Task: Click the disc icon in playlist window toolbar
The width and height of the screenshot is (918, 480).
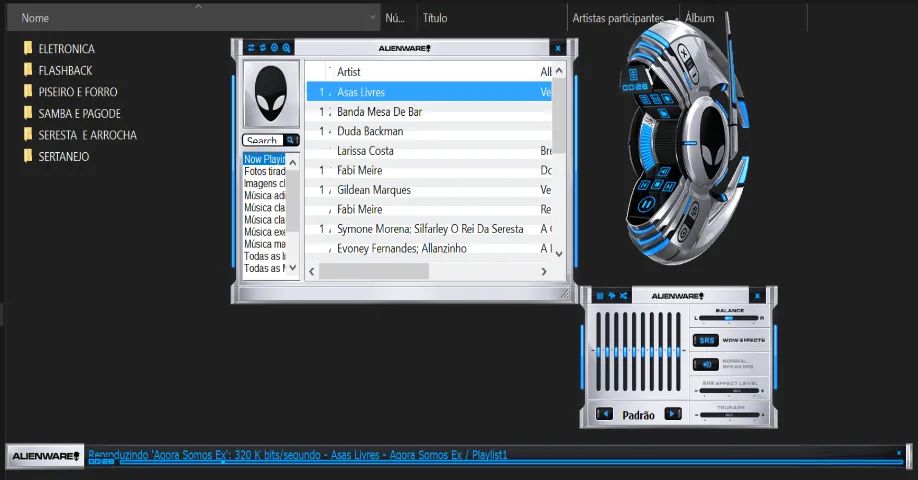Action: pos(275,48)
